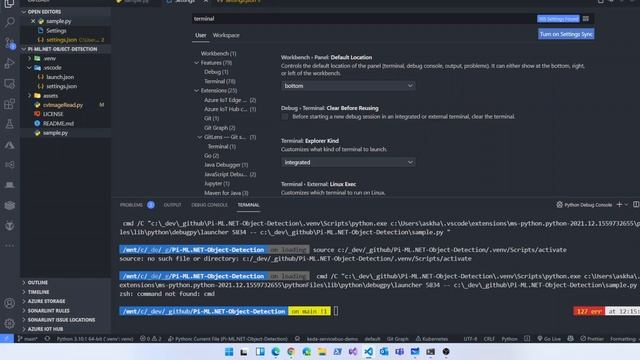
Task: Select Jupyter (1) in settings tree
Action: 217,184
